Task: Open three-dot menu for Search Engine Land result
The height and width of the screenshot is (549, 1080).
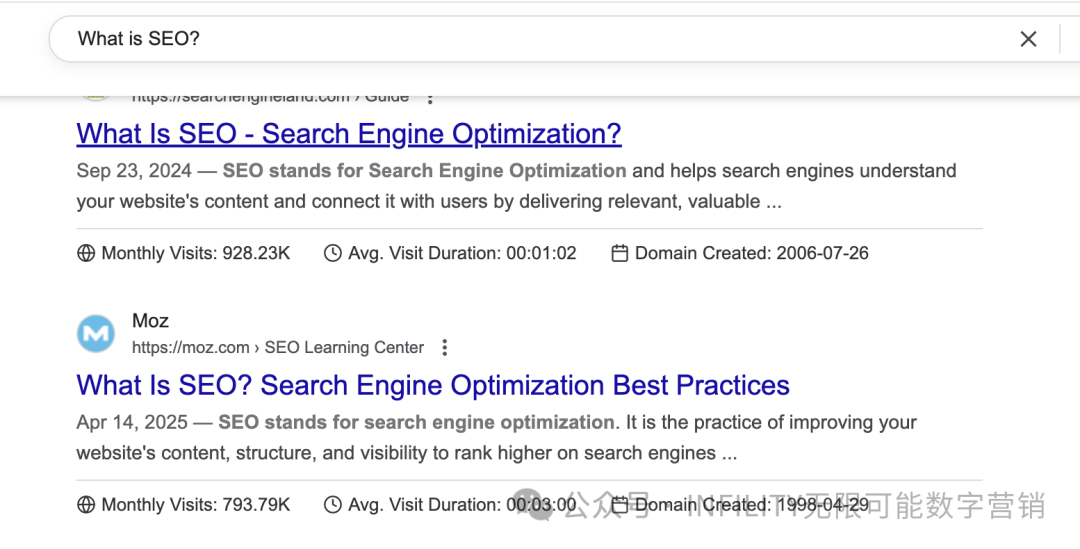Action: tap(430, 98)
